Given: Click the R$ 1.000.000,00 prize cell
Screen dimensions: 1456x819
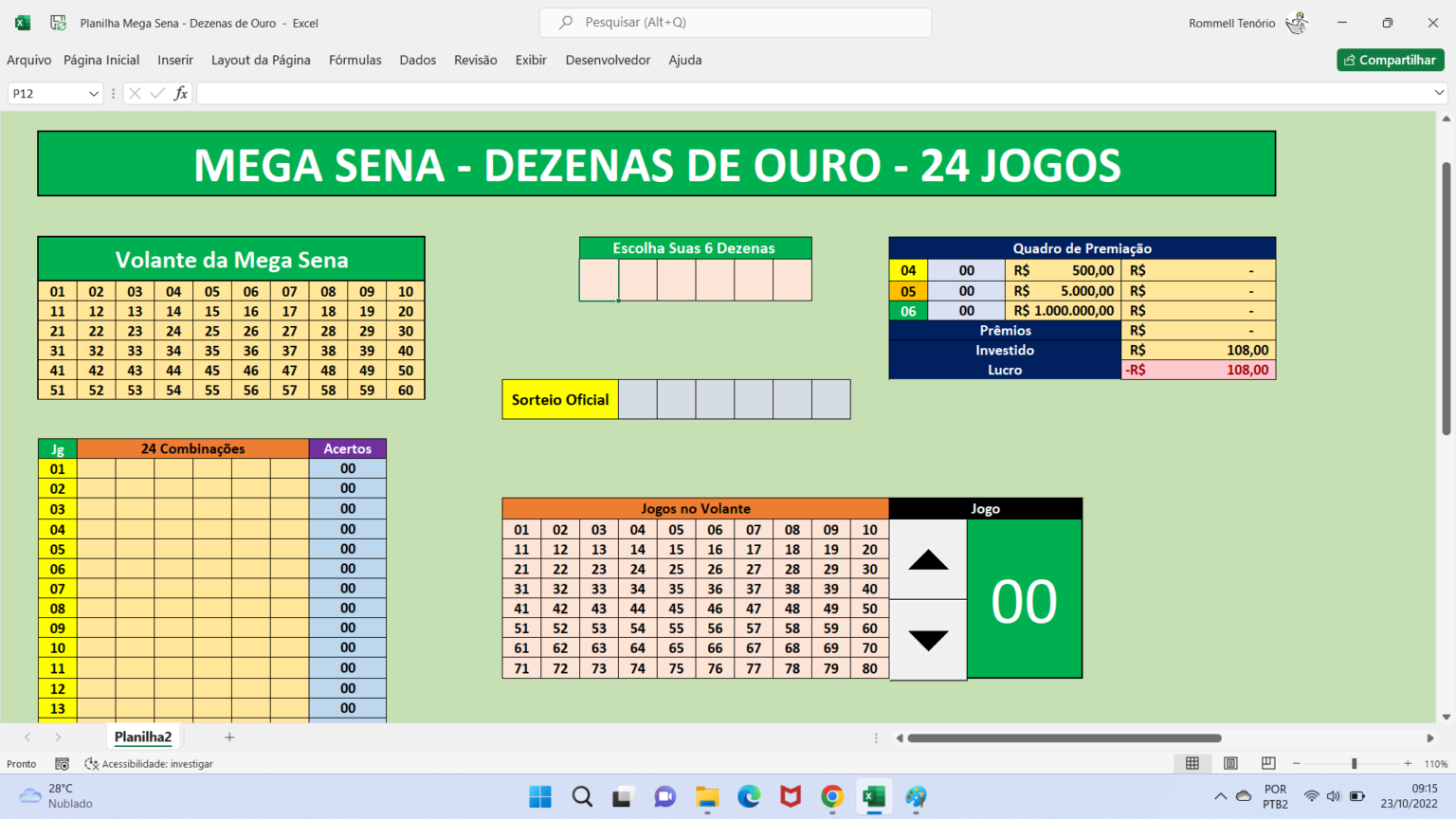Looking at the screenshot, I should tap(1063, 310).
